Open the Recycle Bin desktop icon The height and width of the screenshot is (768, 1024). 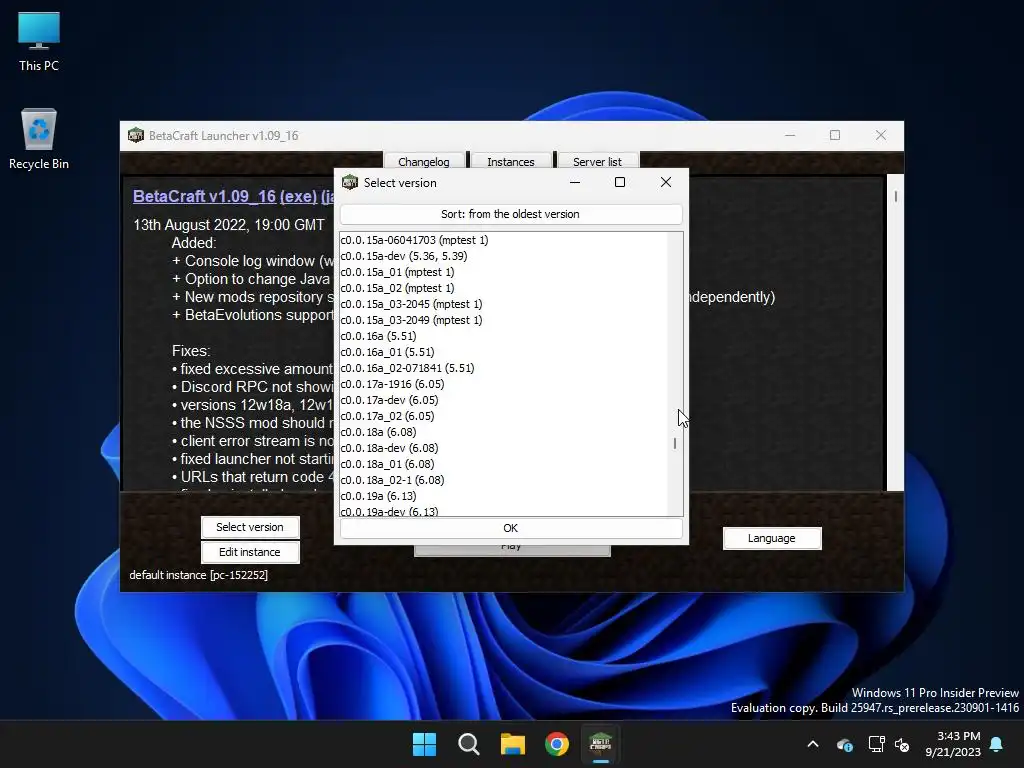(x=39, y=138)
